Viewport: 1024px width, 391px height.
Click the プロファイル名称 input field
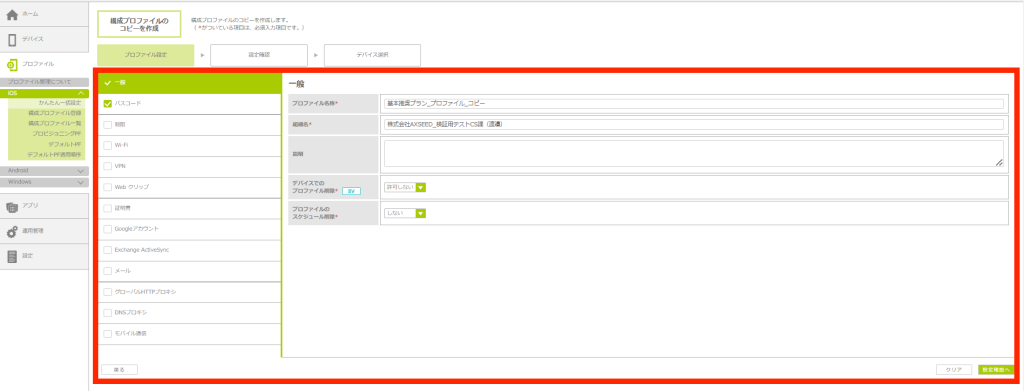click(x=694, y=104)
